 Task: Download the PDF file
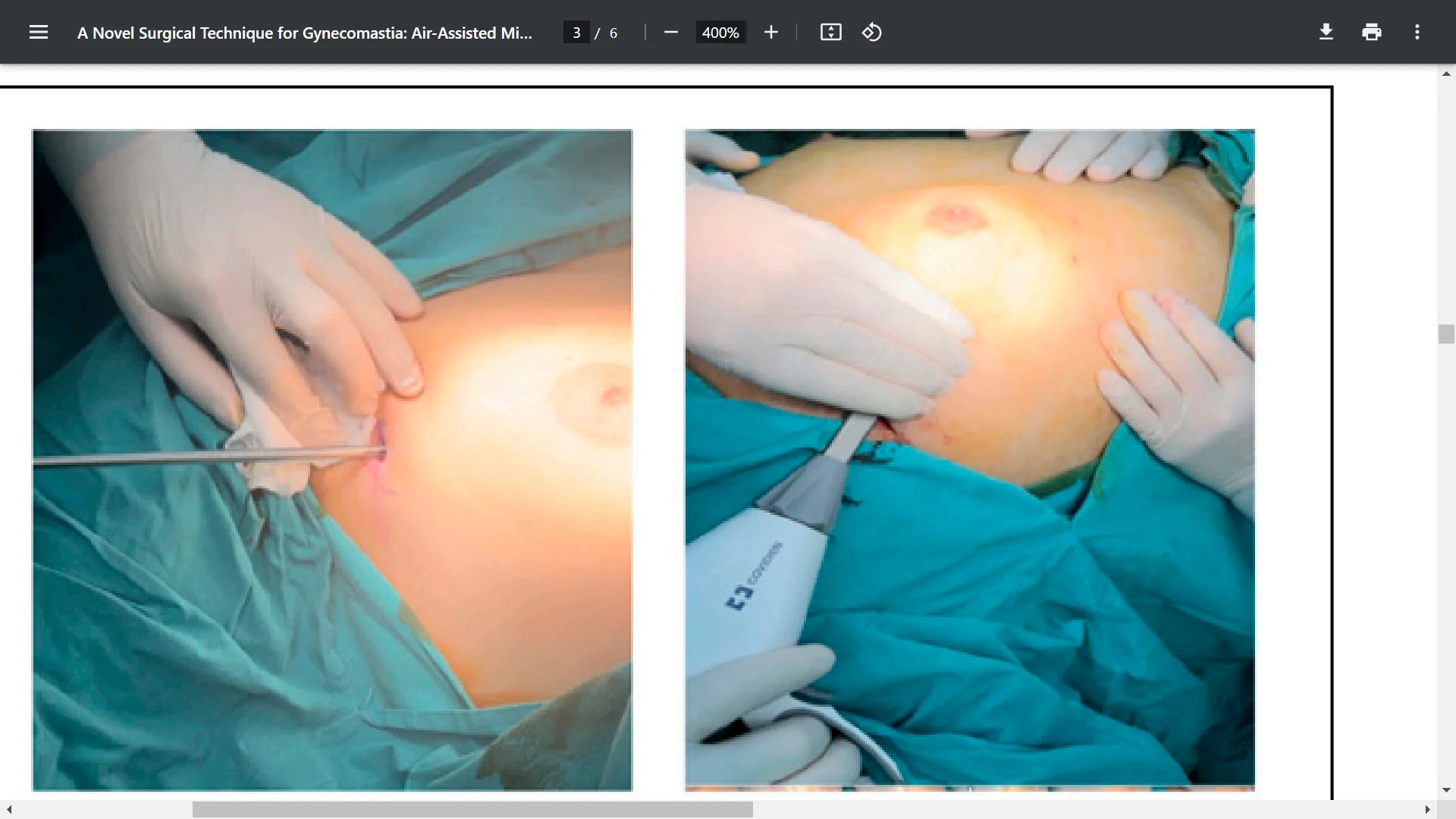click(x=1326, y=32)
